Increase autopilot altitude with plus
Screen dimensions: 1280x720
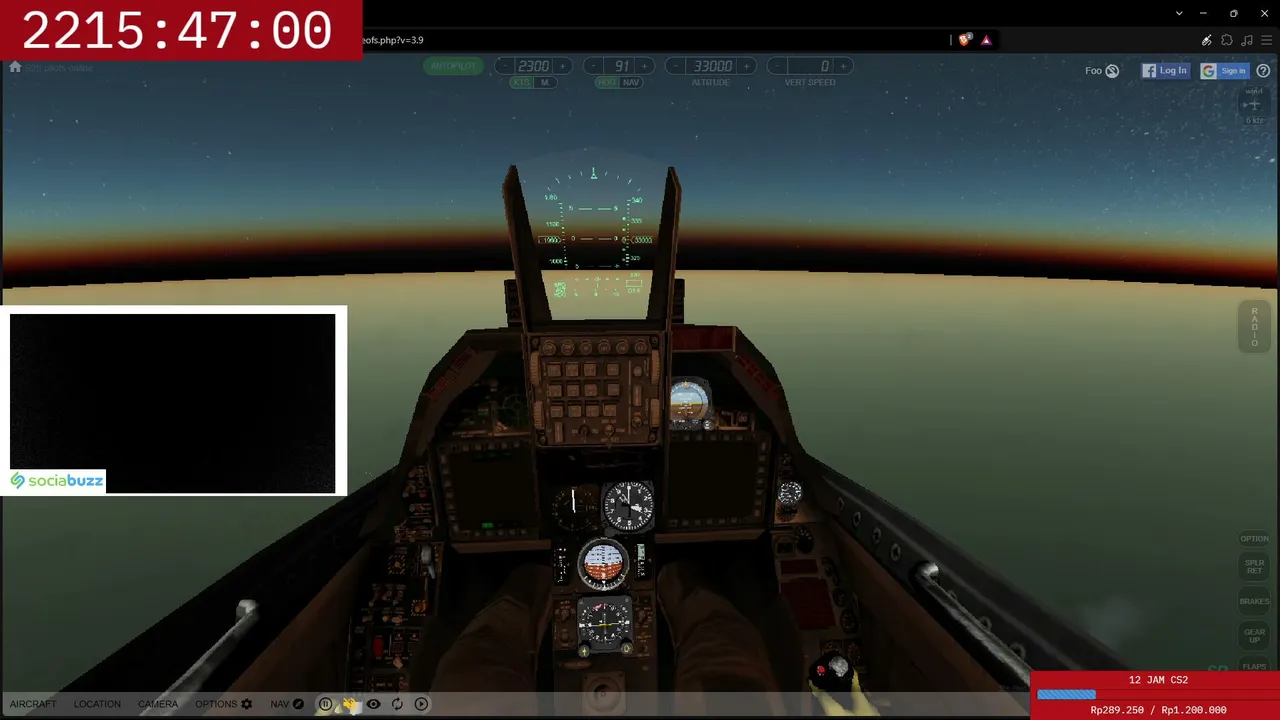click(x=747, y=66)
